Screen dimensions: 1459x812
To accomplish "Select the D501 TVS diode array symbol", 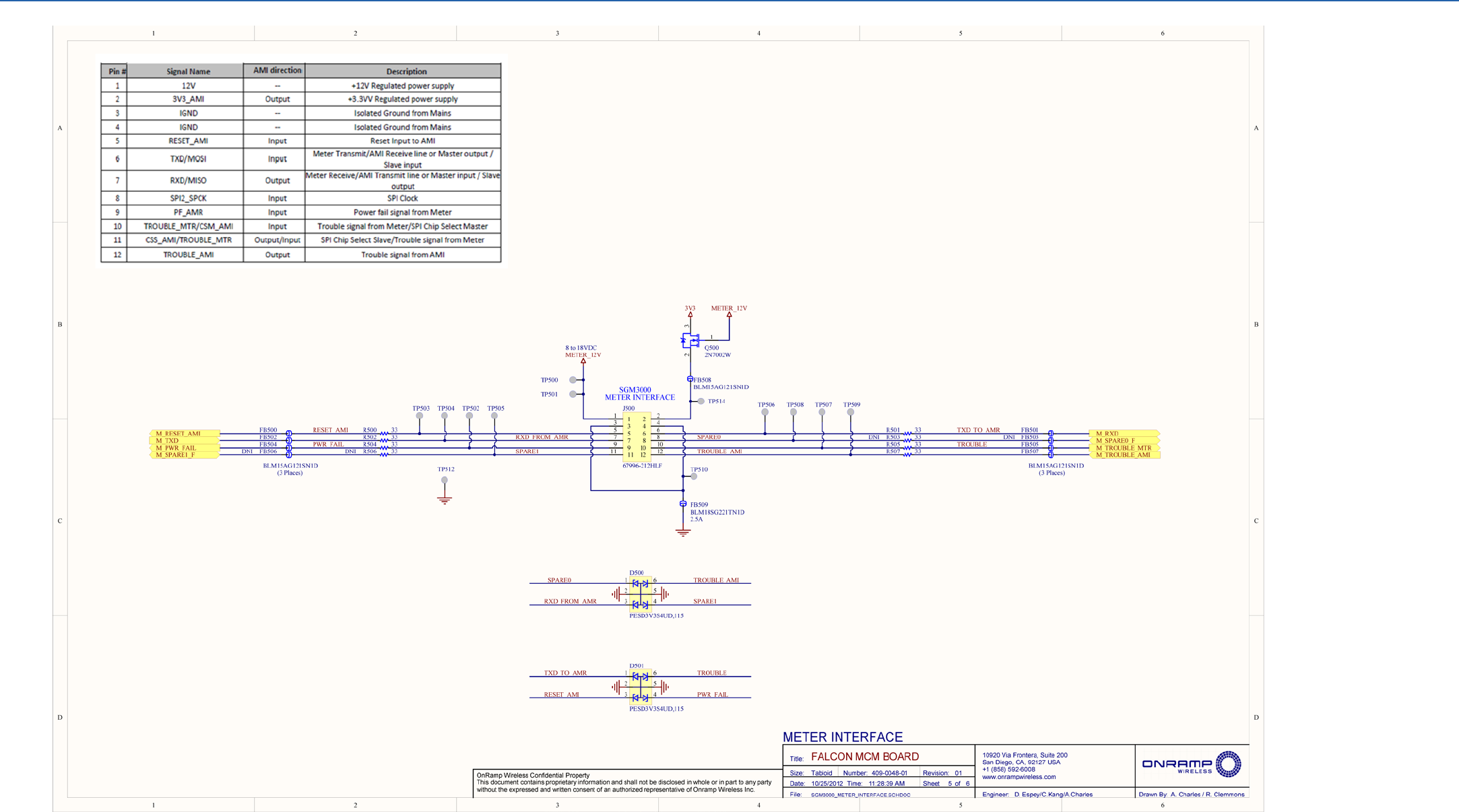I will tap(640, 687).
